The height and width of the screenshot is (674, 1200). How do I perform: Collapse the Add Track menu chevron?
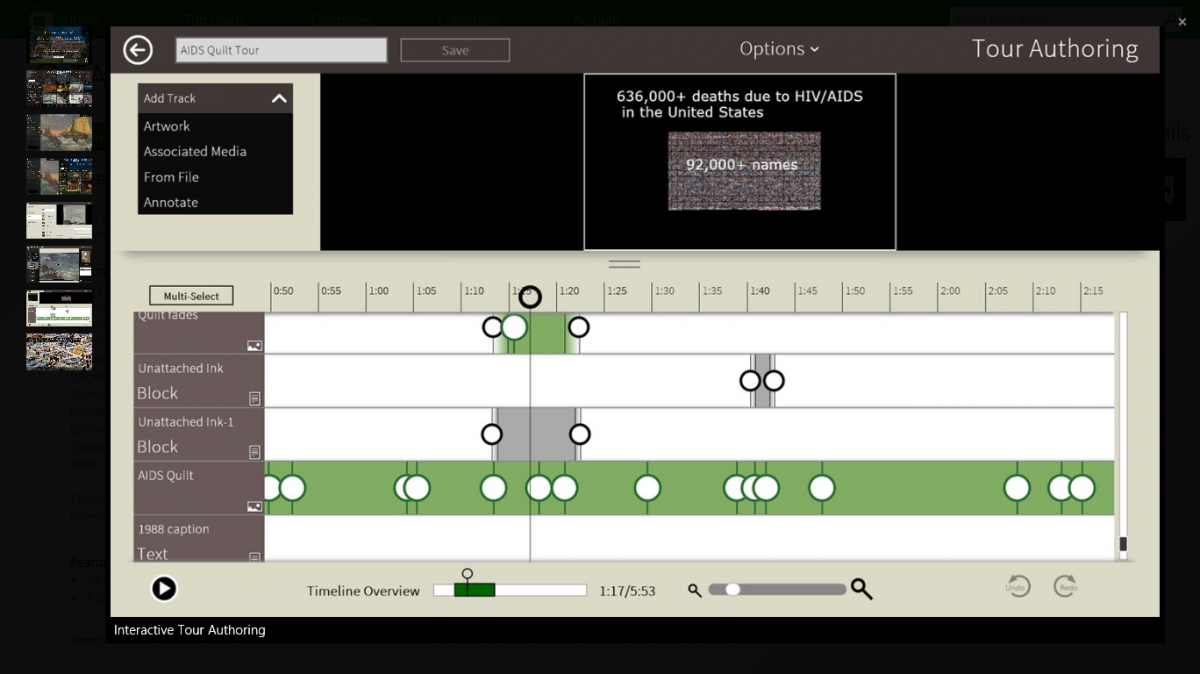(279, 98)
